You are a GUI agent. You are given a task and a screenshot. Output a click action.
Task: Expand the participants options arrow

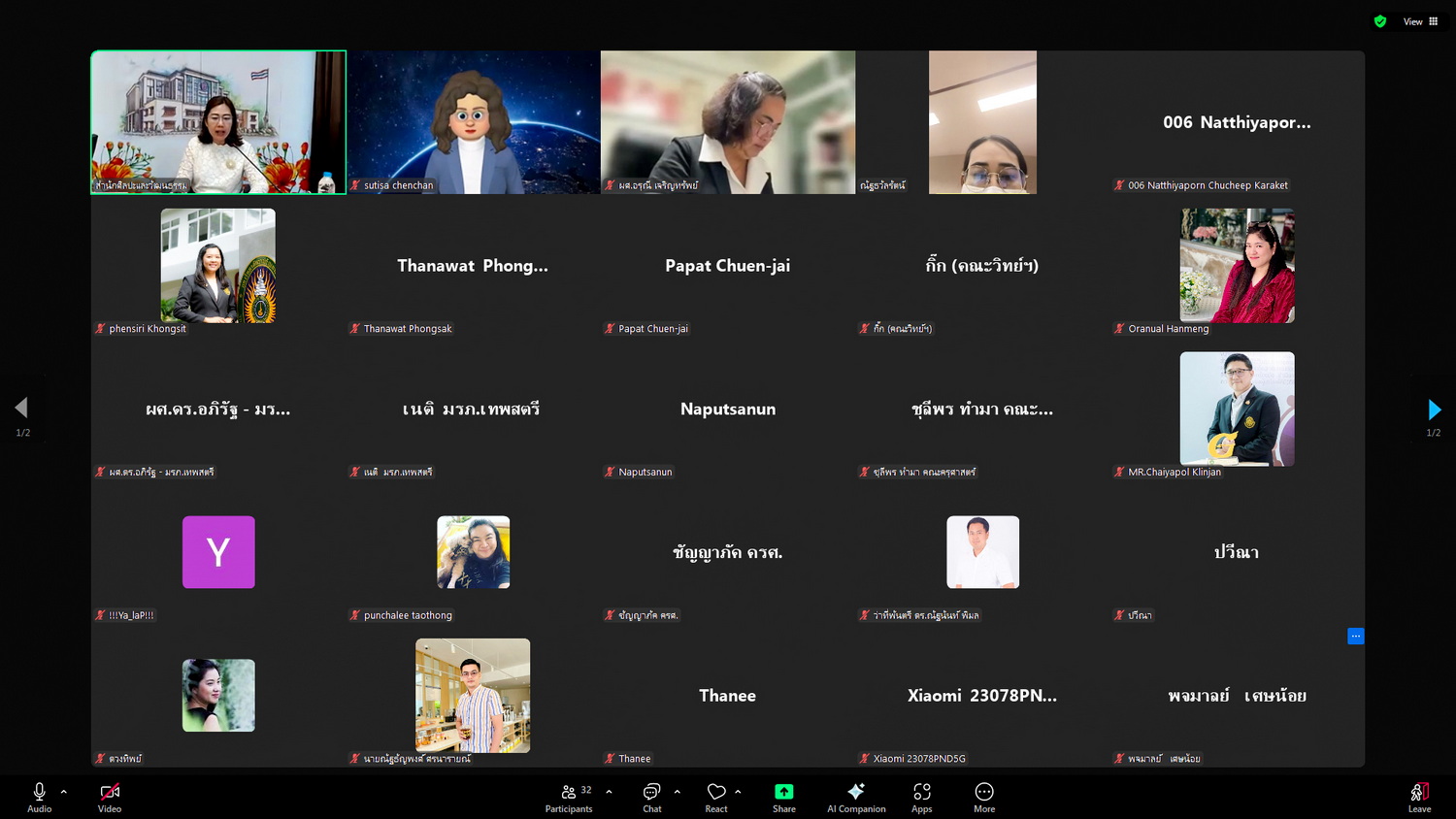[x=609, y=792]
